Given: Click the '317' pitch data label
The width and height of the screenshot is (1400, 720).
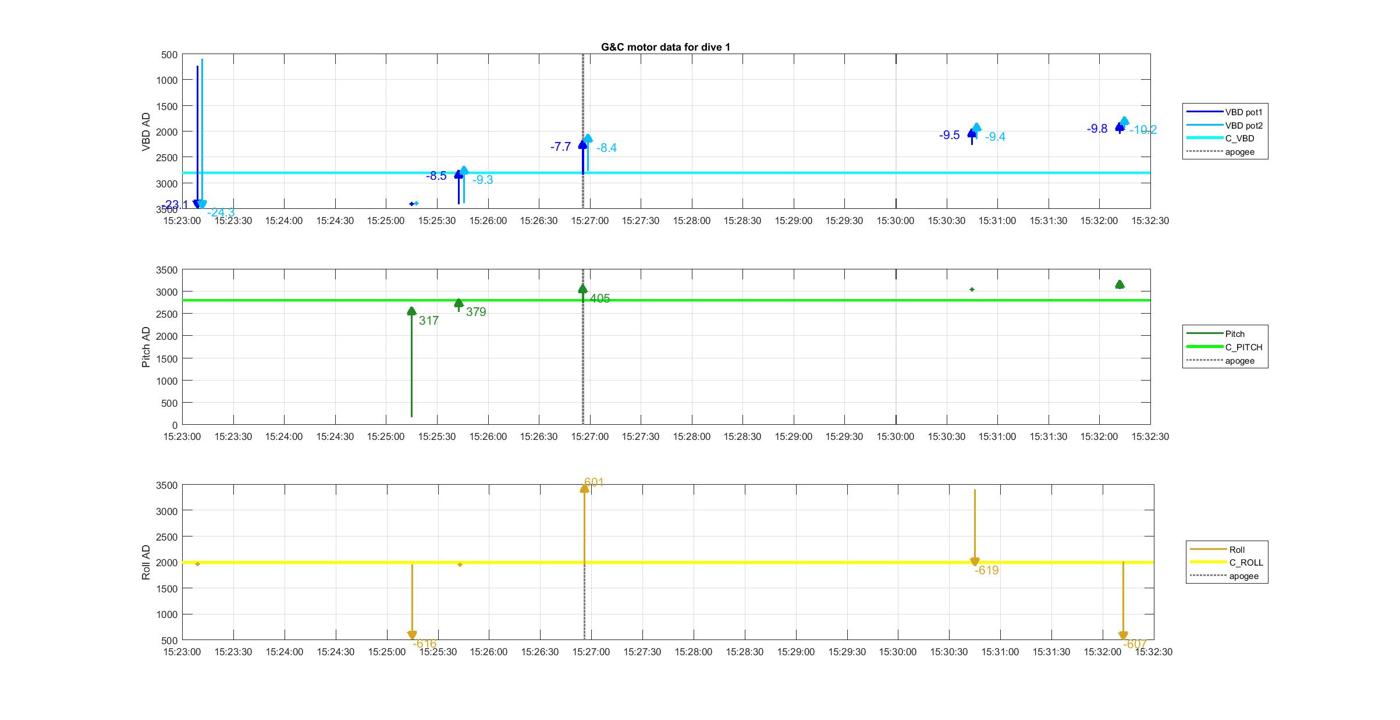Looking at the screenshot, I should tap(428, 321).
